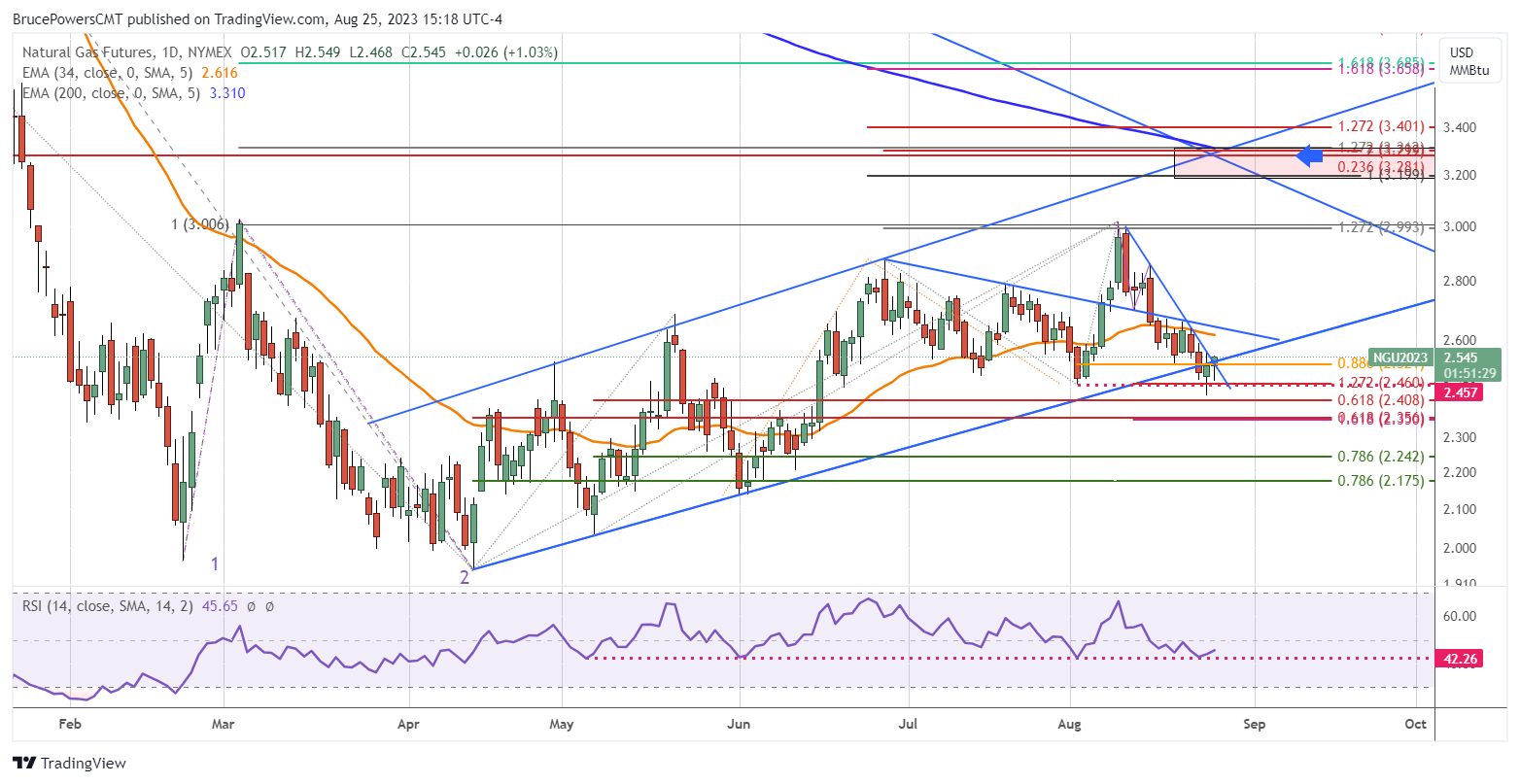Click the 1.618 (3.685) Fibonacci label
Image resolution: width=1520 pixels, height=784 pixels.
pos(1381,62)
